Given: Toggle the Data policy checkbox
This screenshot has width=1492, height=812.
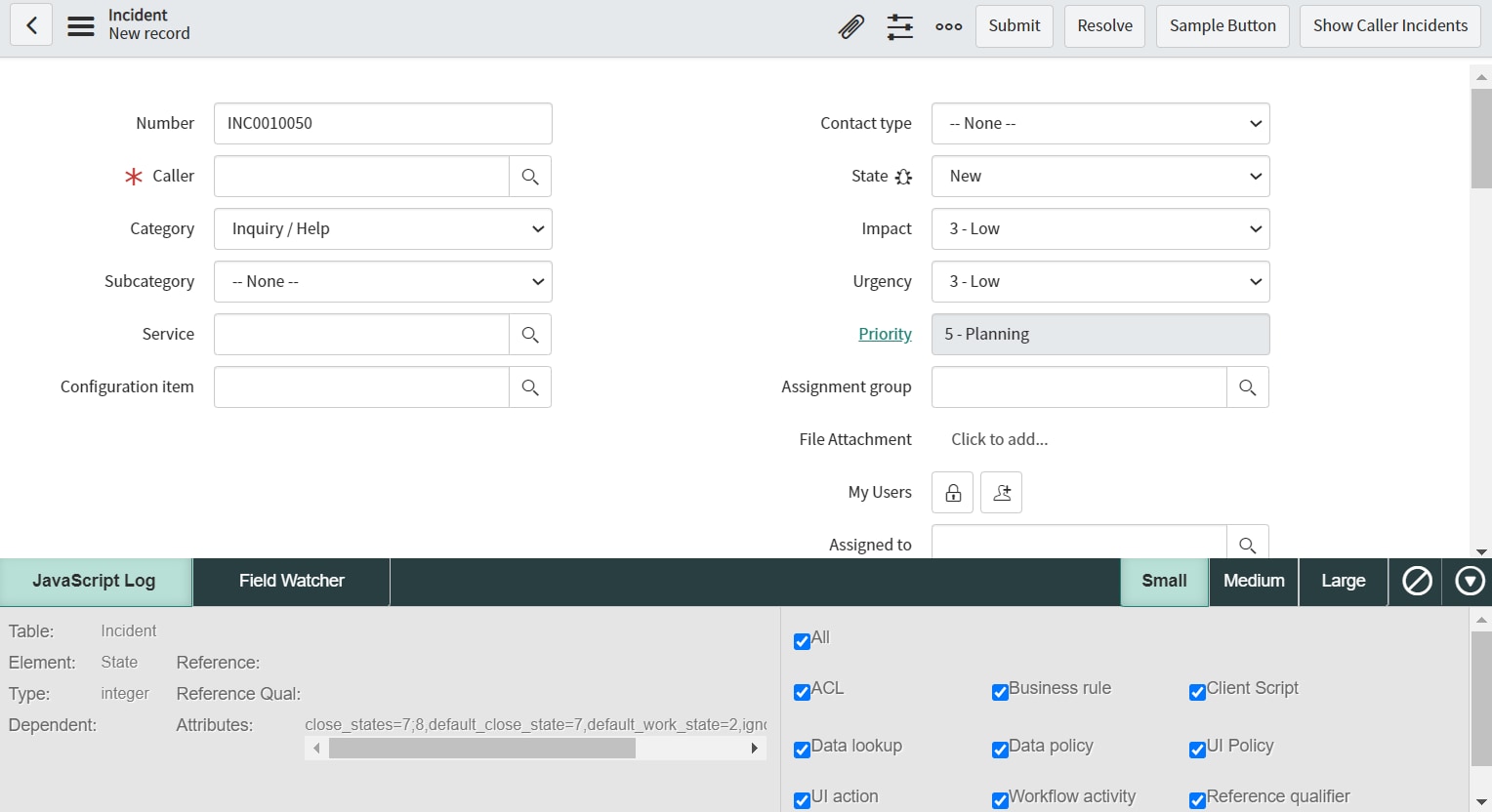Looking at the screenshot, I should coord(1000,750).
